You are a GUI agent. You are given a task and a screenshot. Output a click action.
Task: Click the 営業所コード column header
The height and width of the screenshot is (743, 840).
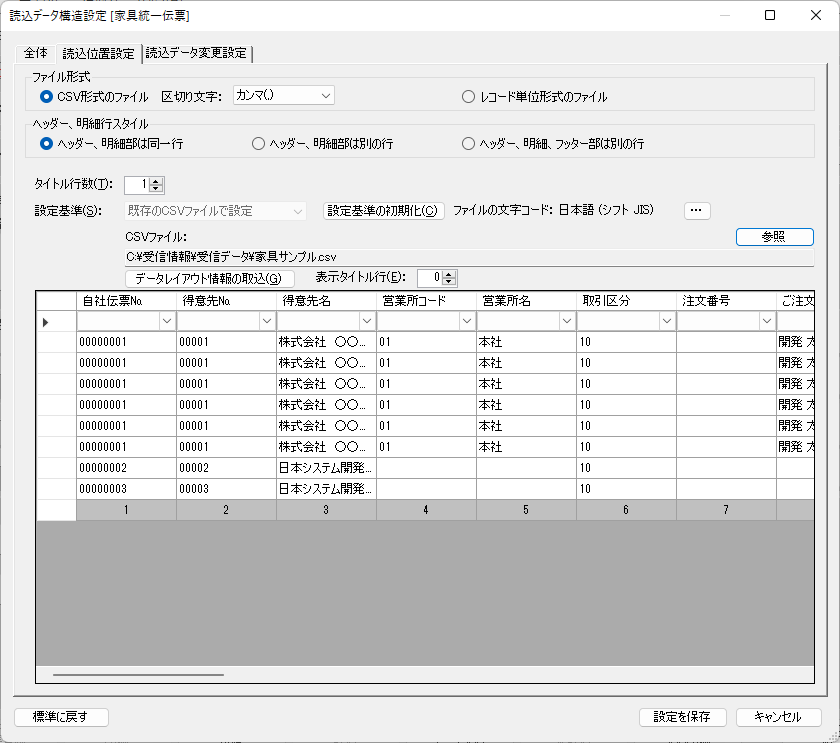[x=426, y=301]
